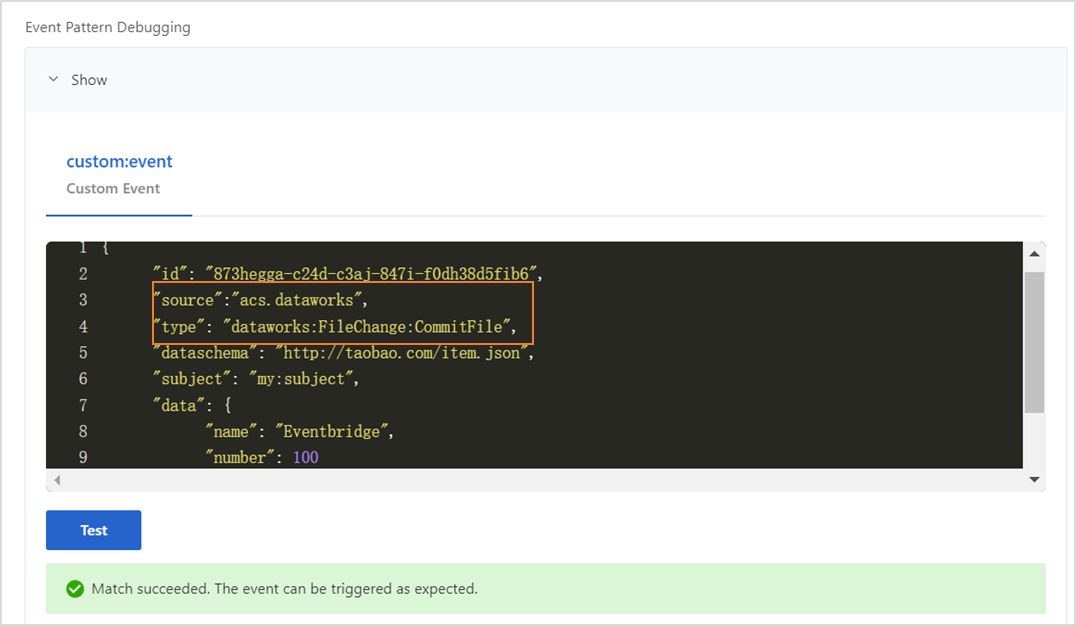Click the horizontal scrollbar track
1076x626 pixels.
(x=540, y=480)
